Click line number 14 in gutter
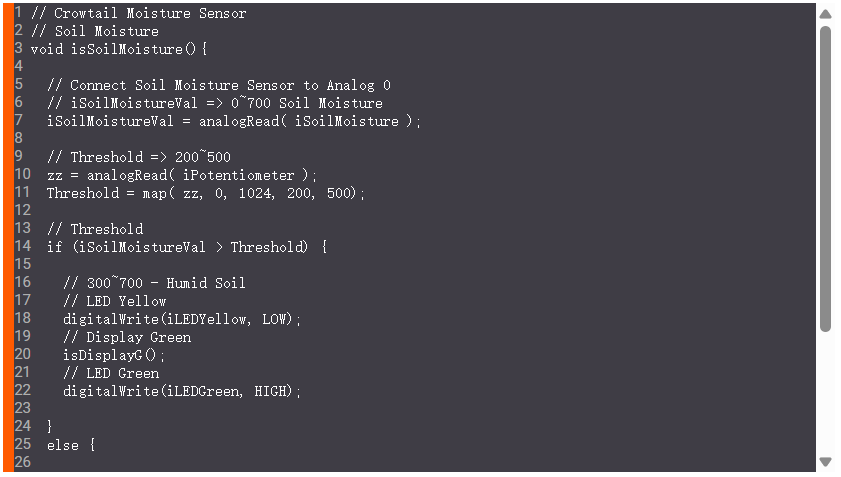Image resolution: width=841 pixels, height=477 pixels. coord(22,247)
